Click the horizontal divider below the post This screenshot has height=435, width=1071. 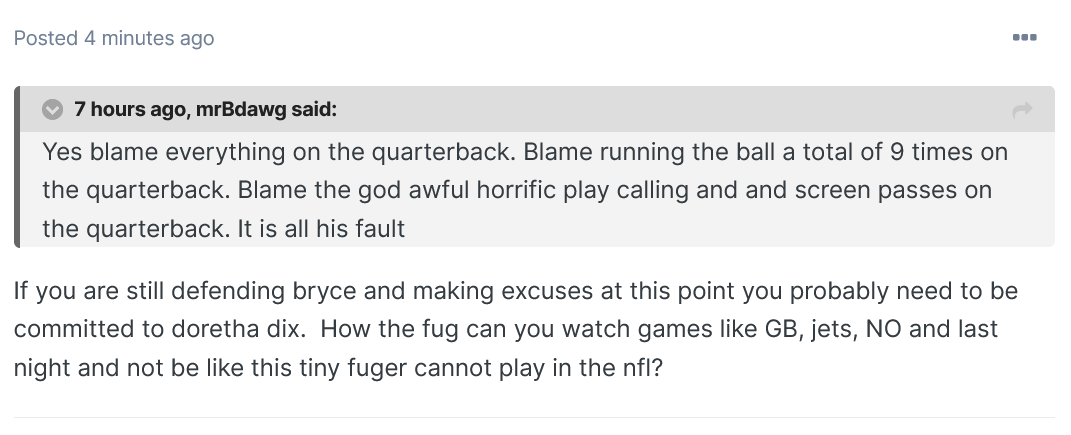535,417
